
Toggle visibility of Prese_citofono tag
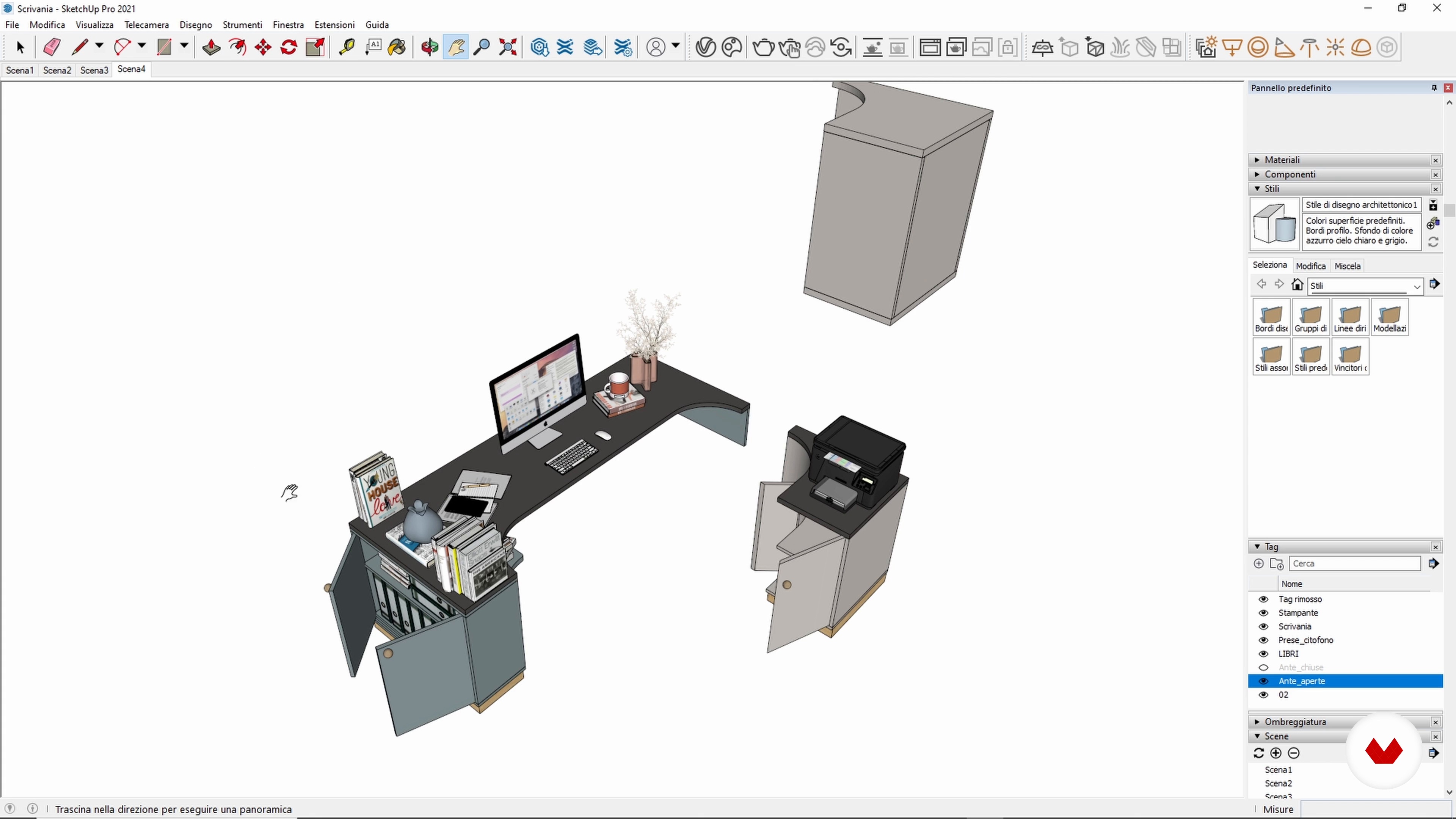tap(1263, 640)
